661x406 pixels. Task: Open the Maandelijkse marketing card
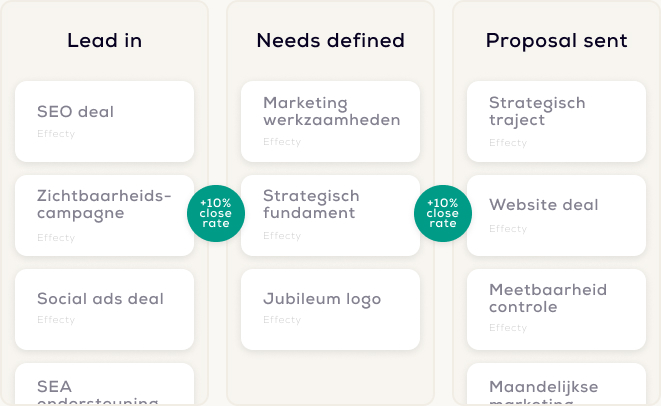pyautogui.click(x=556, y=390)
